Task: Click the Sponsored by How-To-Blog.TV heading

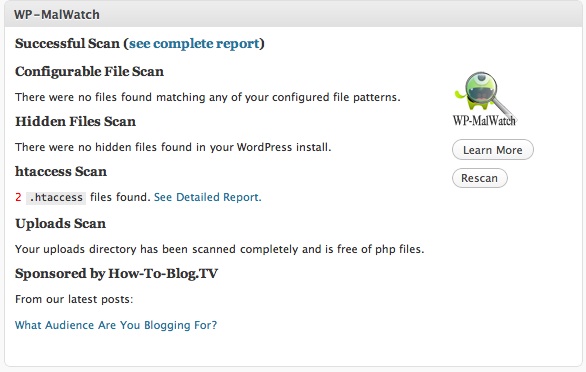Action: [116, 274]
